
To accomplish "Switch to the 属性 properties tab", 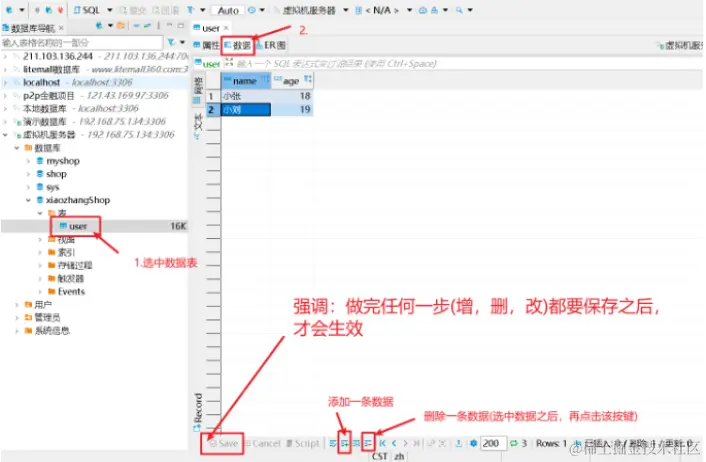I will pos(206,45).
